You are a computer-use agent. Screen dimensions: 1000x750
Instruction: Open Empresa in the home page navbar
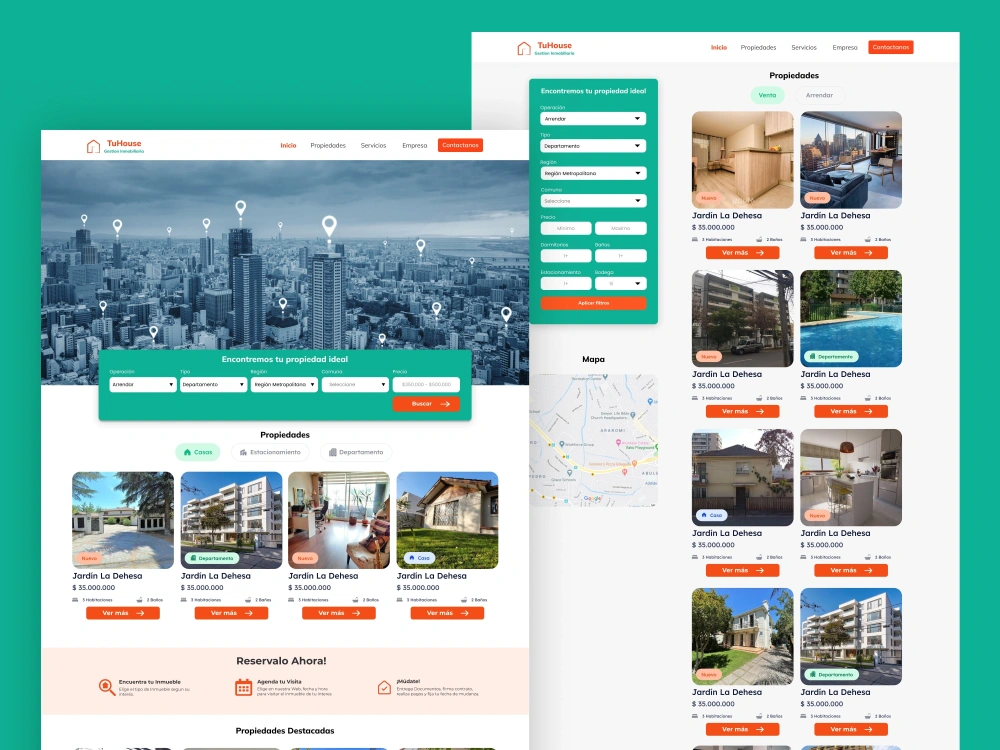(415, 145)
